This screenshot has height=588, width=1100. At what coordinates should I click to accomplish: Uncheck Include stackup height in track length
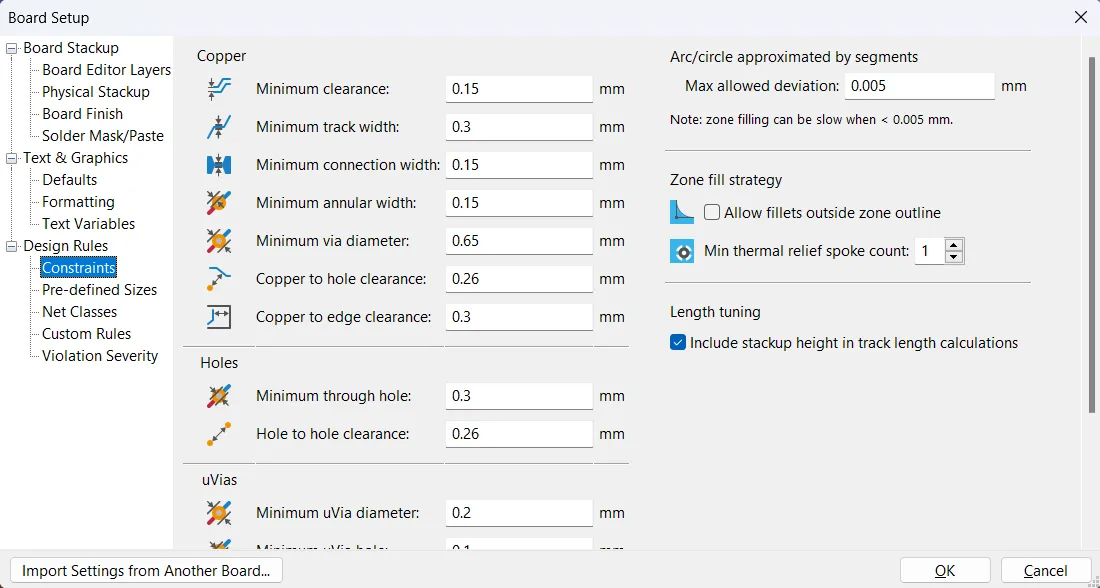[679, 343]
